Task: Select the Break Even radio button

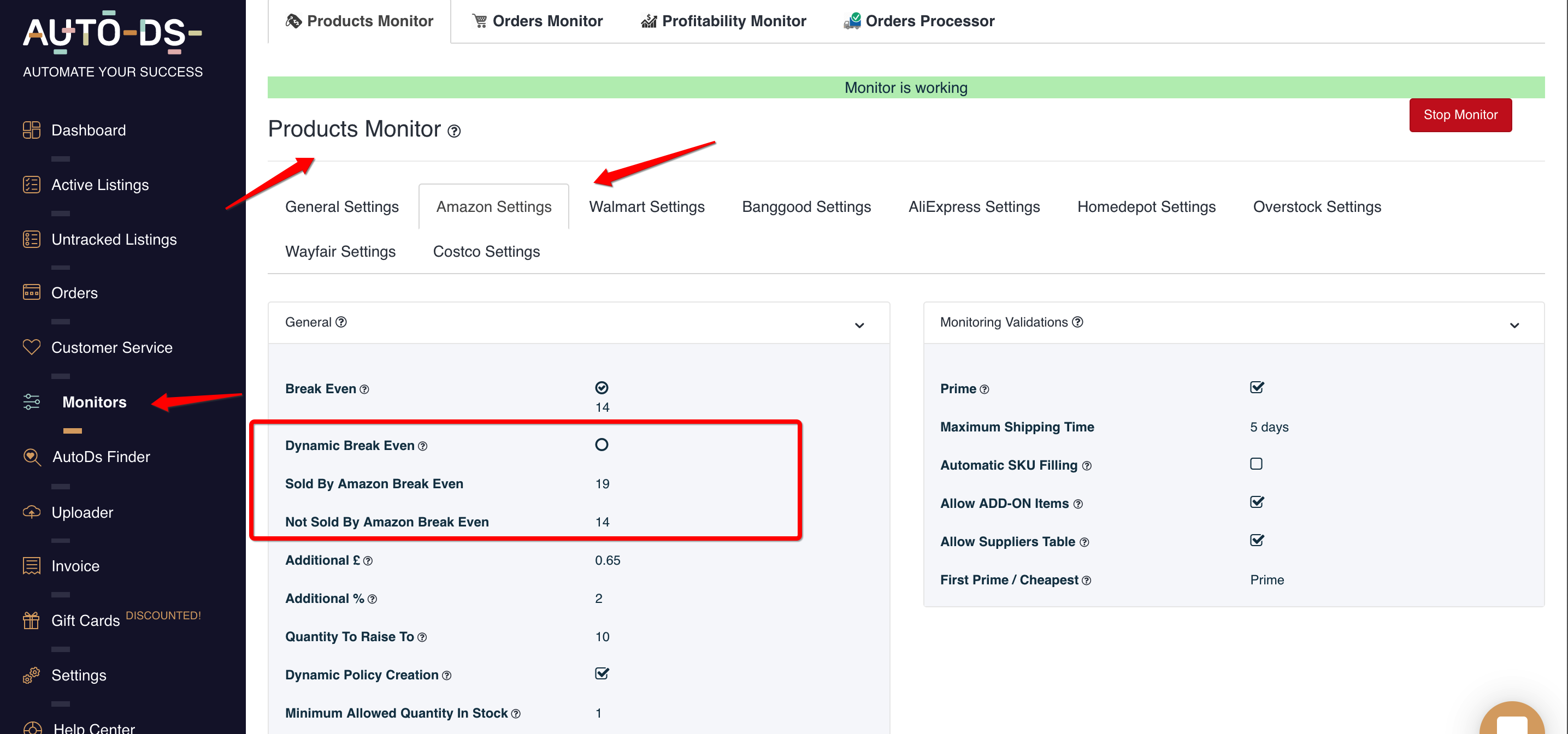Action: point(602,388)
